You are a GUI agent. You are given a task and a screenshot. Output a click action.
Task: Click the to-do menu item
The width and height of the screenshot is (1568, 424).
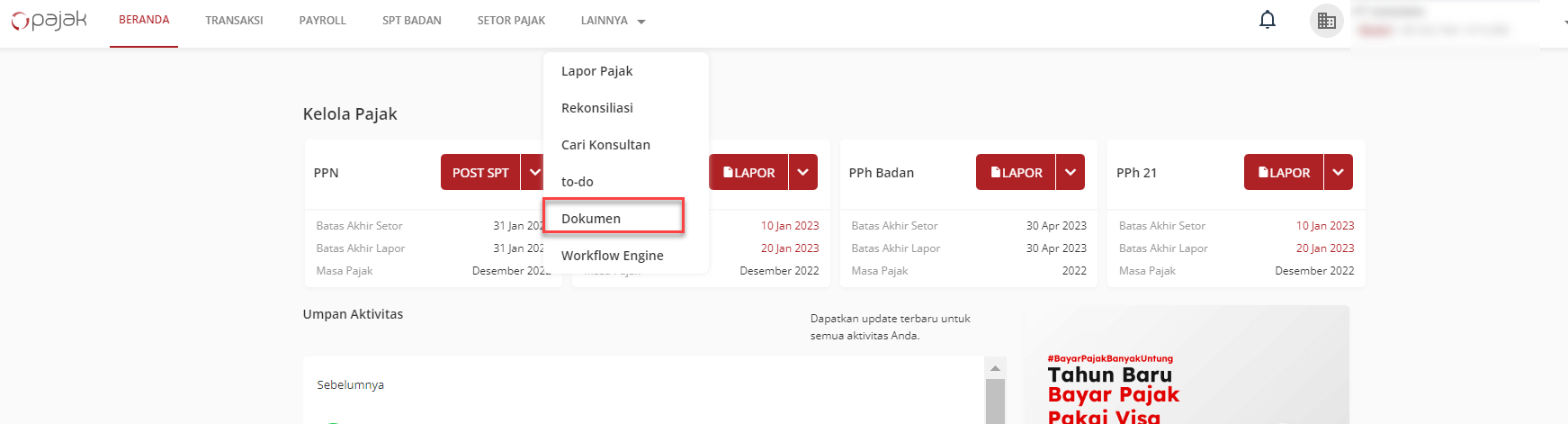click(x=577, y=182)
